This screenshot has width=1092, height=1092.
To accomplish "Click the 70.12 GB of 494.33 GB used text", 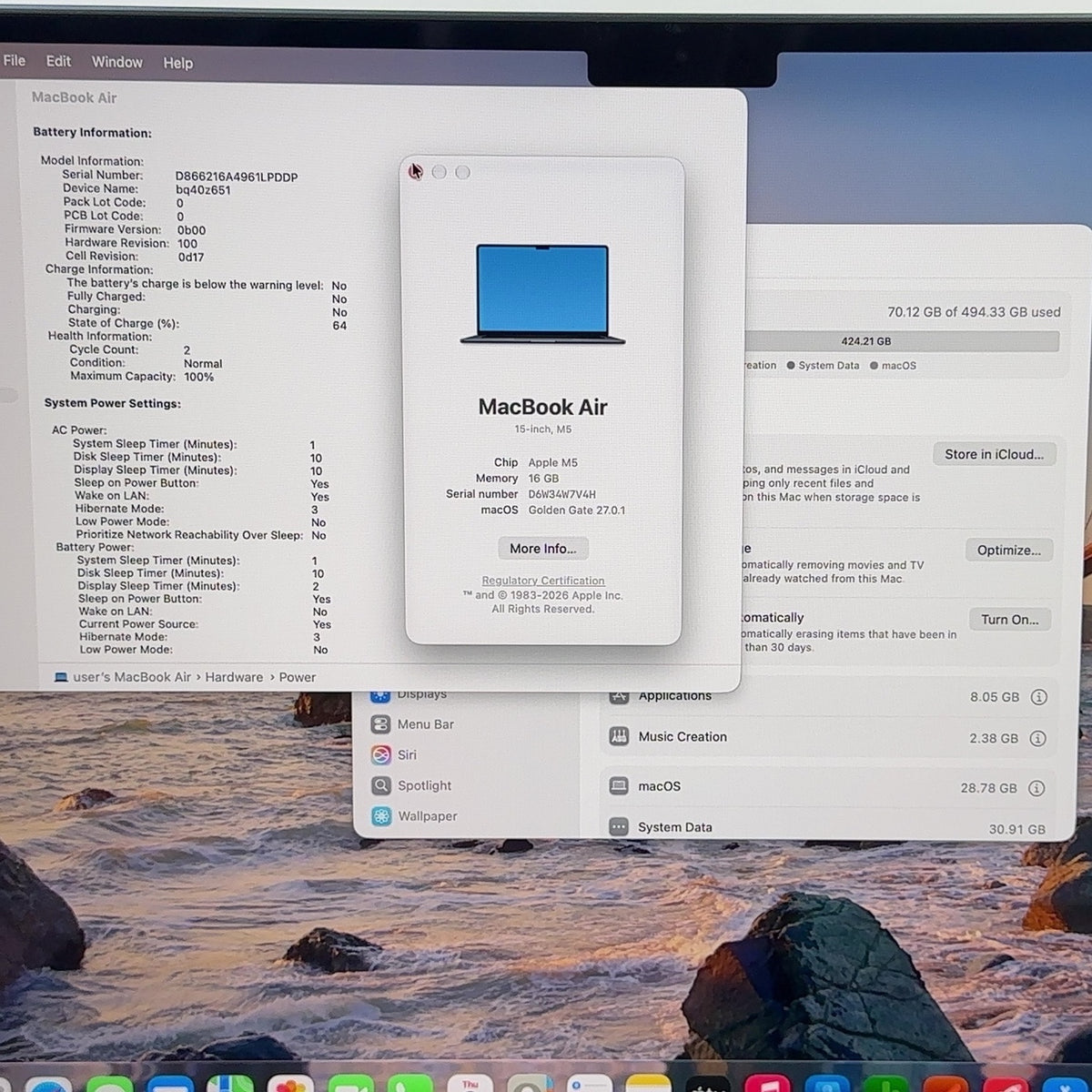I will (974, 312).
